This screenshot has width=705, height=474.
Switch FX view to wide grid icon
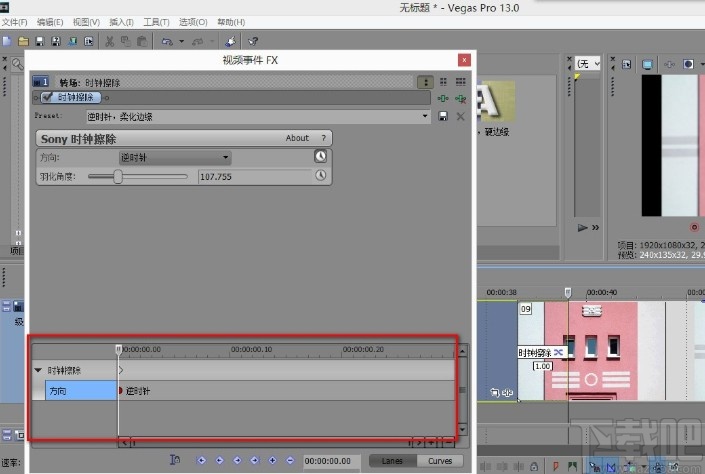point(460,81)
